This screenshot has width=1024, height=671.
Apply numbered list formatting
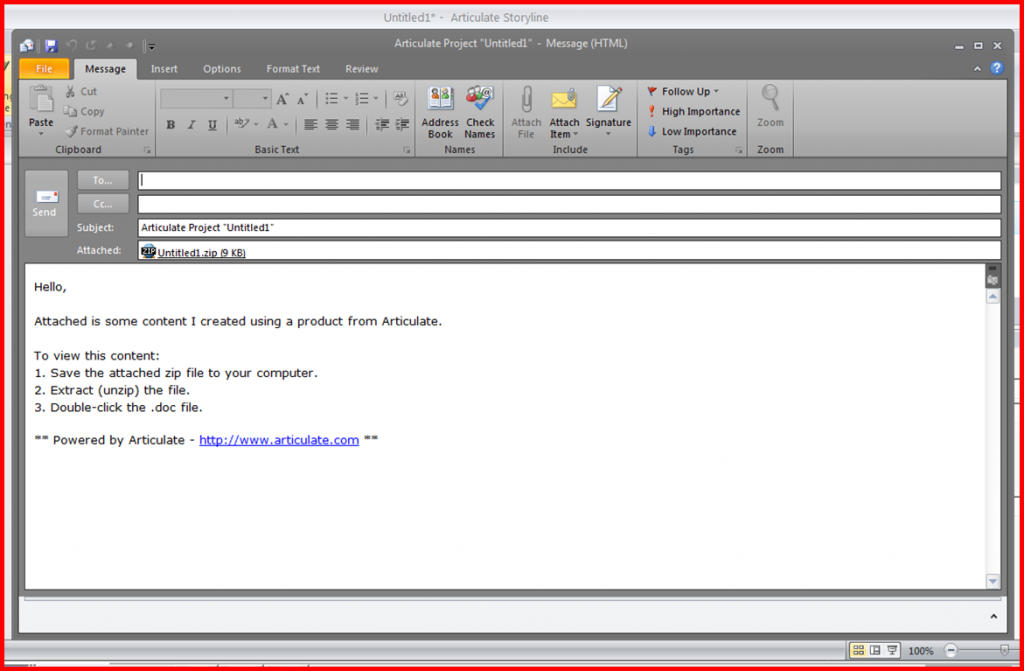click(362, 99)
